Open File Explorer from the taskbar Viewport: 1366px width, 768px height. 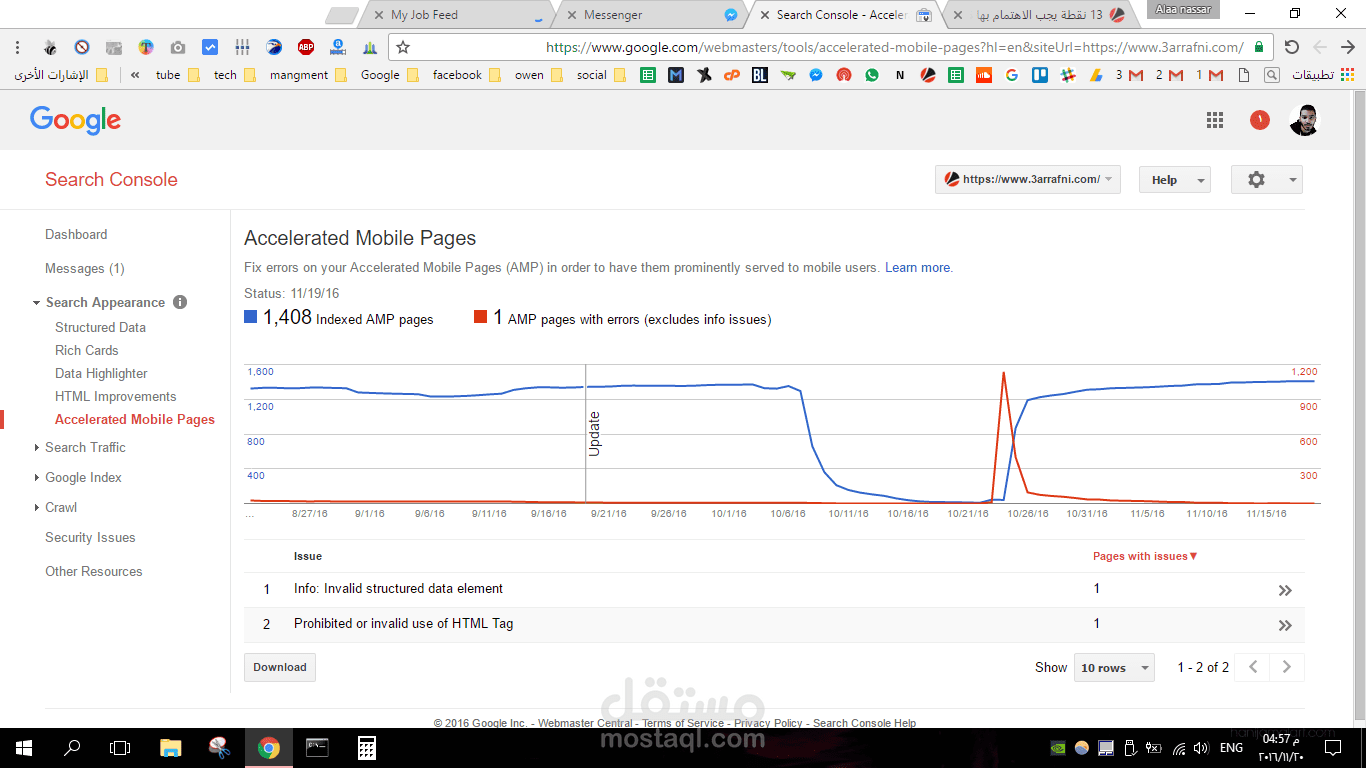coord(171,748)
